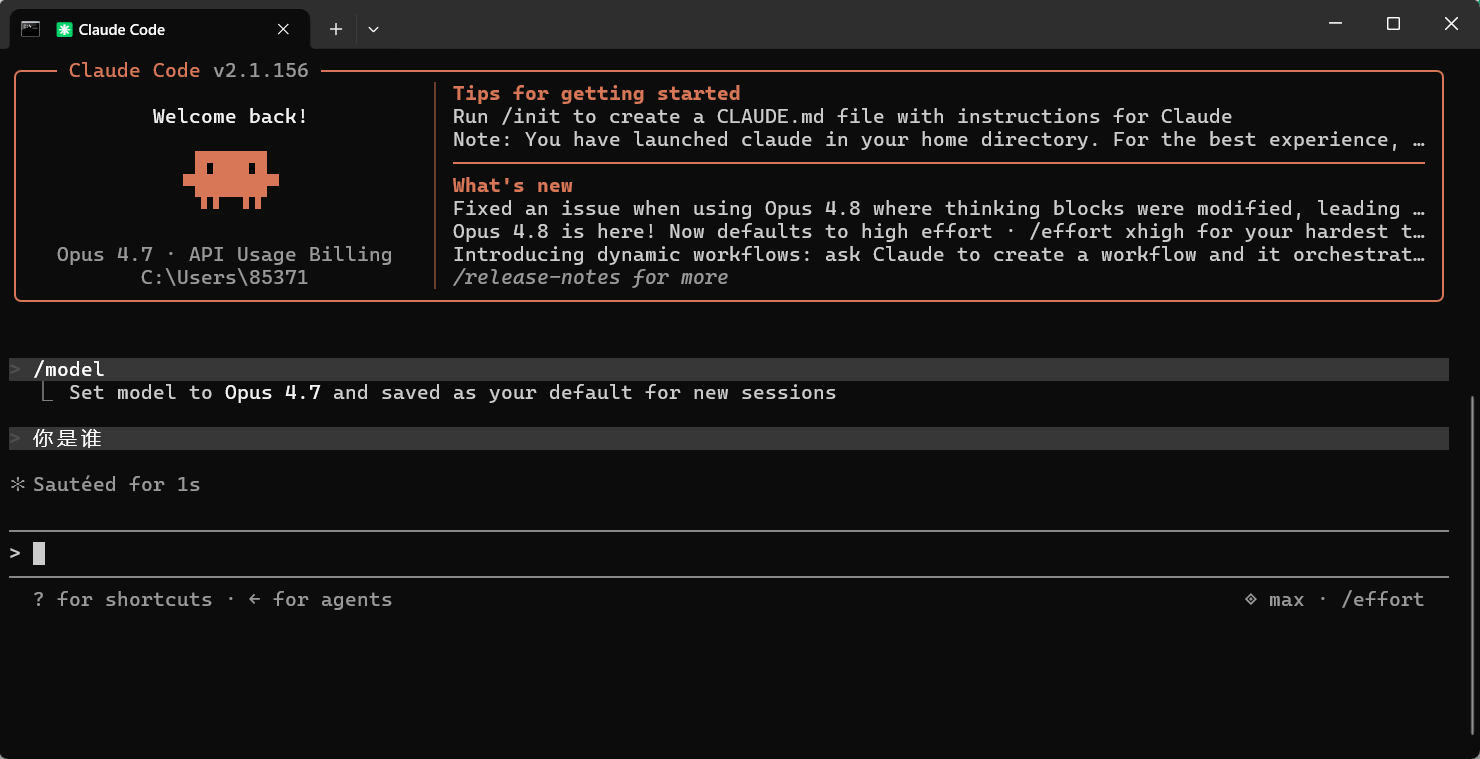This screenshot has height=759, width=1480.
Task: Click '/release-notes for more' text
Action: (x=590, y=277)
